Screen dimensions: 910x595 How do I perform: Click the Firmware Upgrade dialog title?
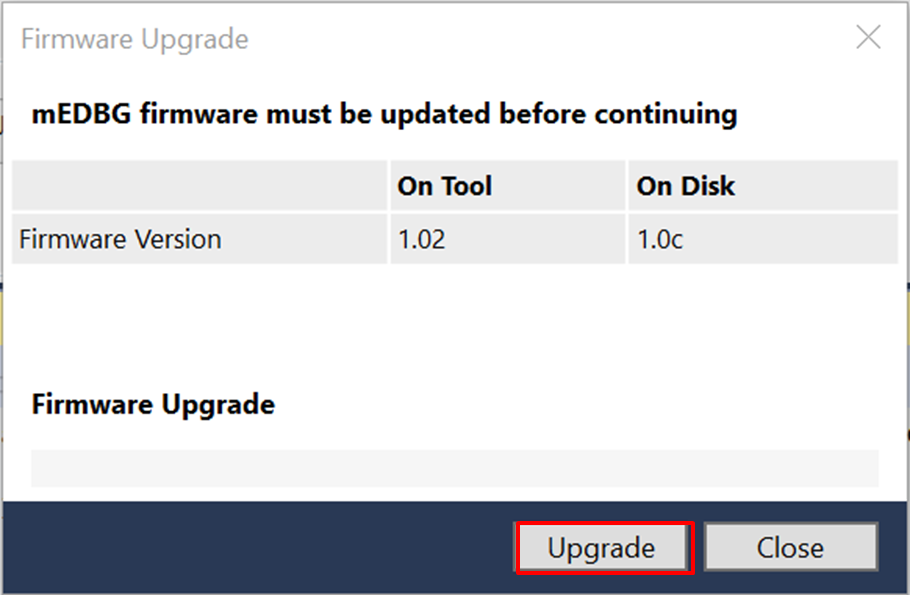click(134, 39)
